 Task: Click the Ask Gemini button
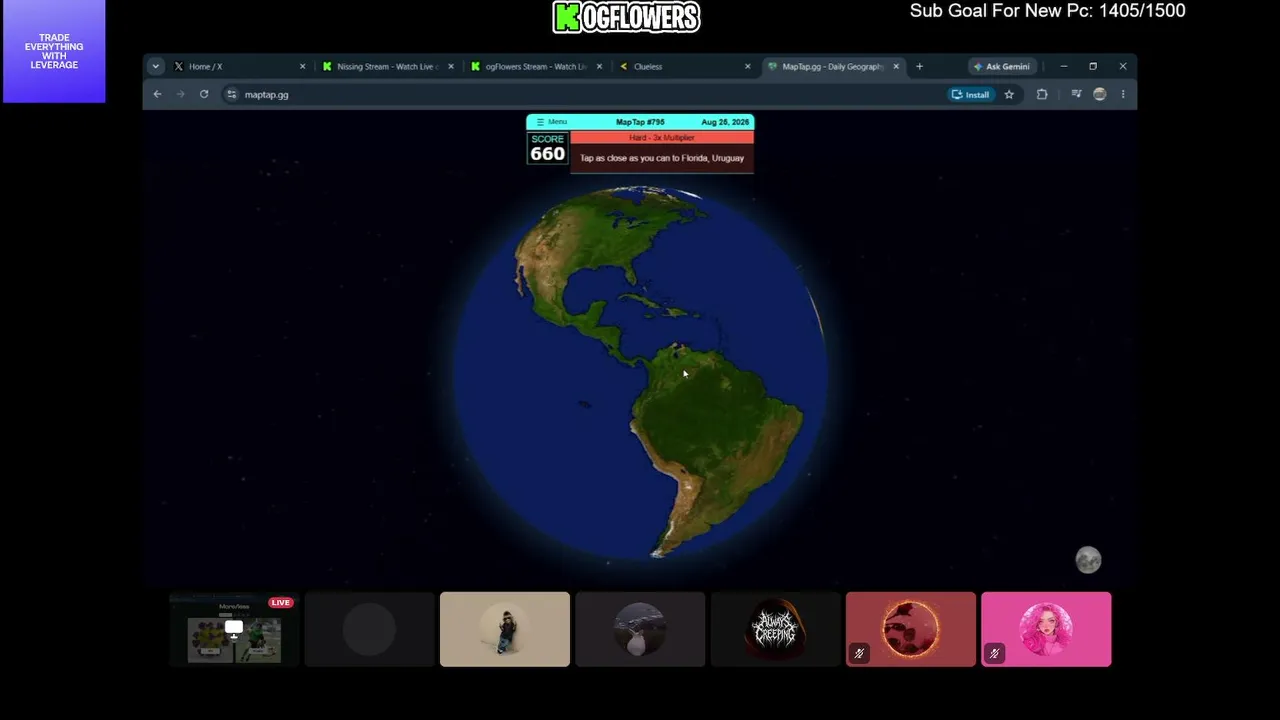[1002, 66]
